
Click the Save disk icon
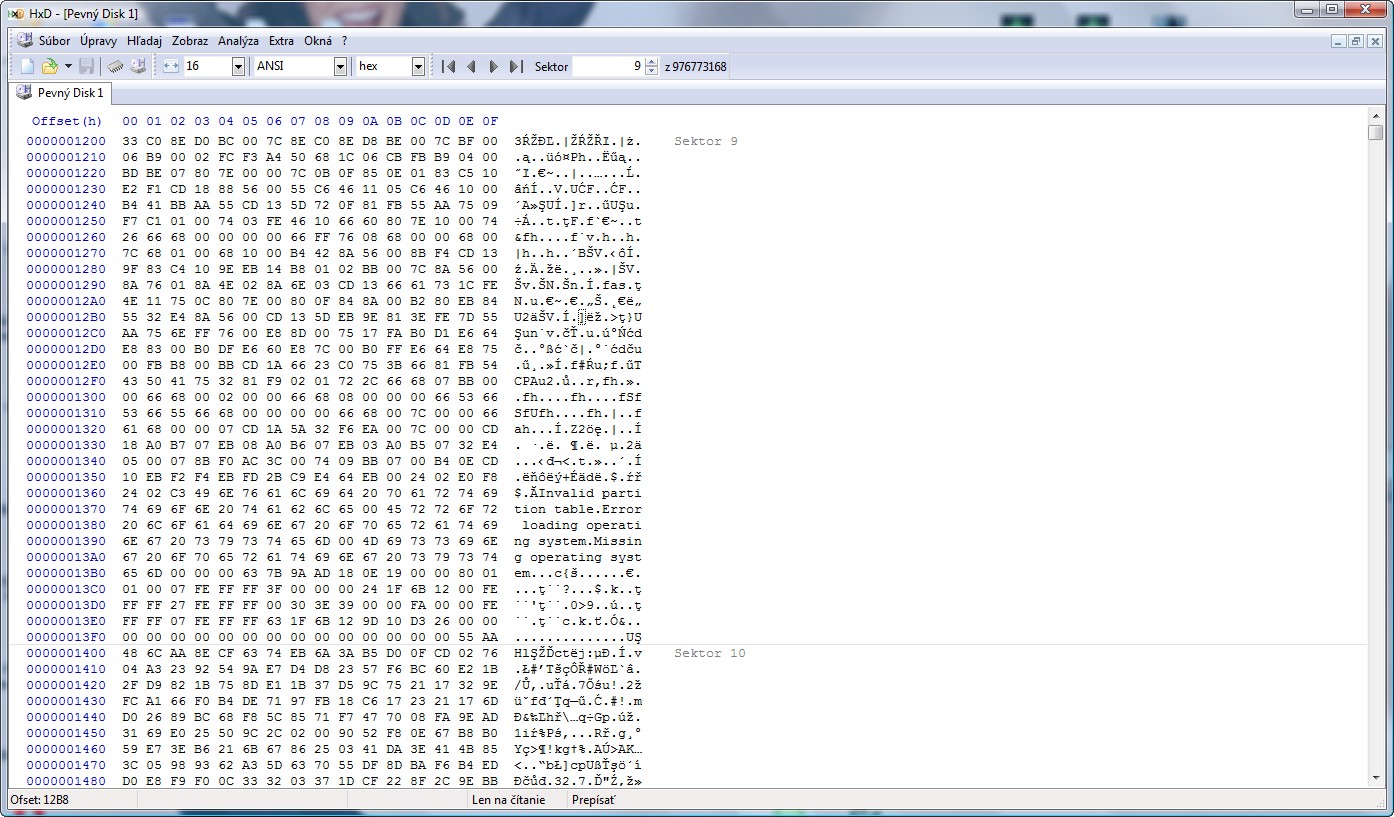87,66
